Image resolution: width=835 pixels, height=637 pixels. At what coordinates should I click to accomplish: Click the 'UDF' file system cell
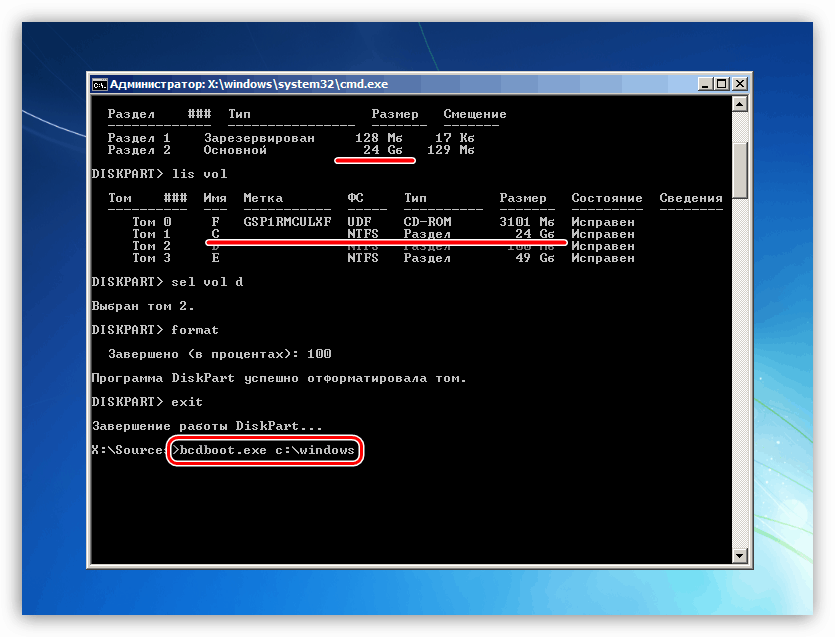(x=359, y=222)
